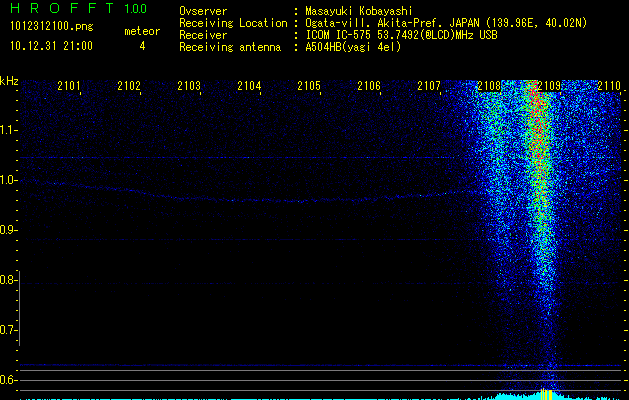This screenshot has height=400, width=629.
Task: Click the 0.8 kHz frequency label
Action: coord(8,280)
